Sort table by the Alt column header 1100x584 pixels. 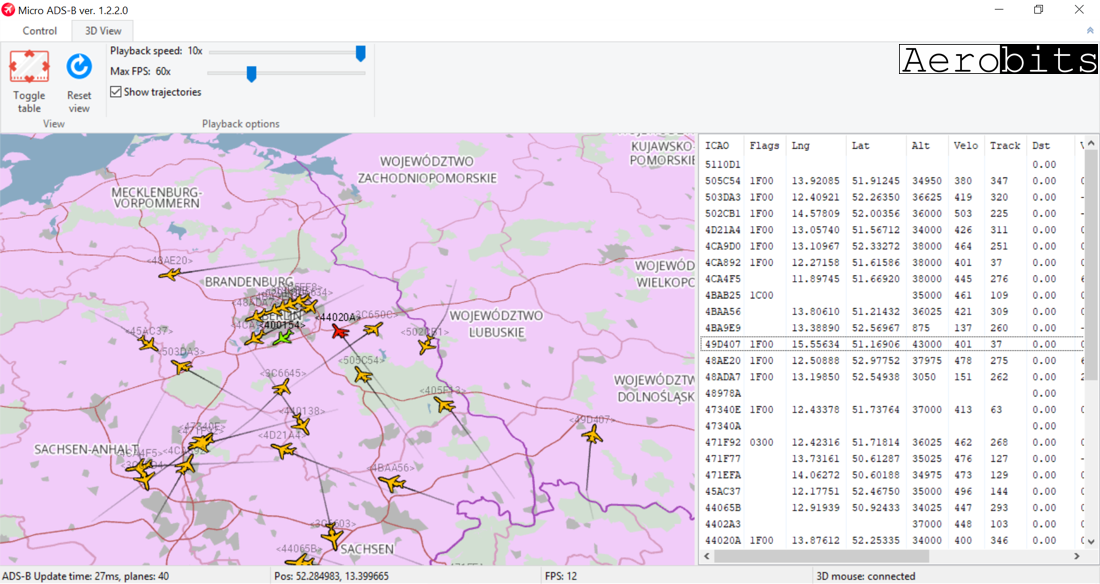click(920, 146)
